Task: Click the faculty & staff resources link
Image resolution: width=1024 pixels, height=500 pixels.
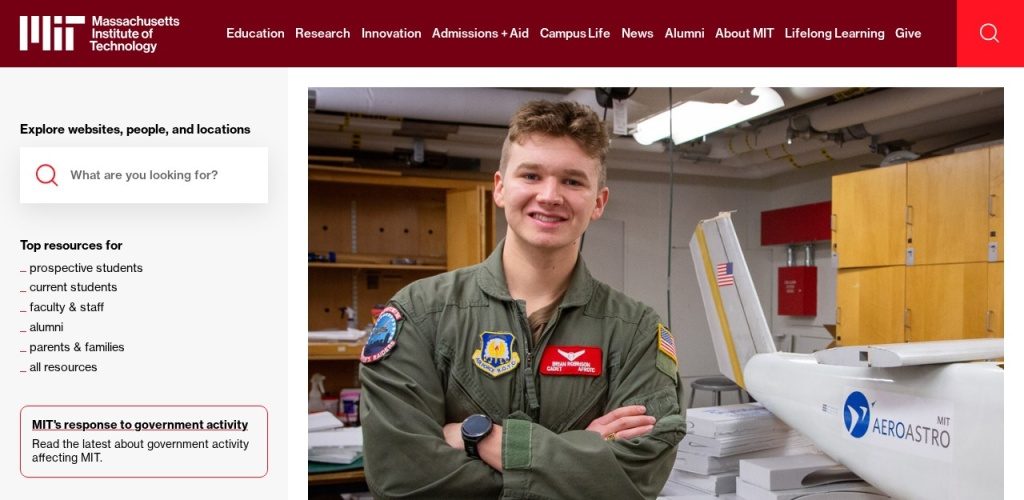Action: tap(67, 307)
